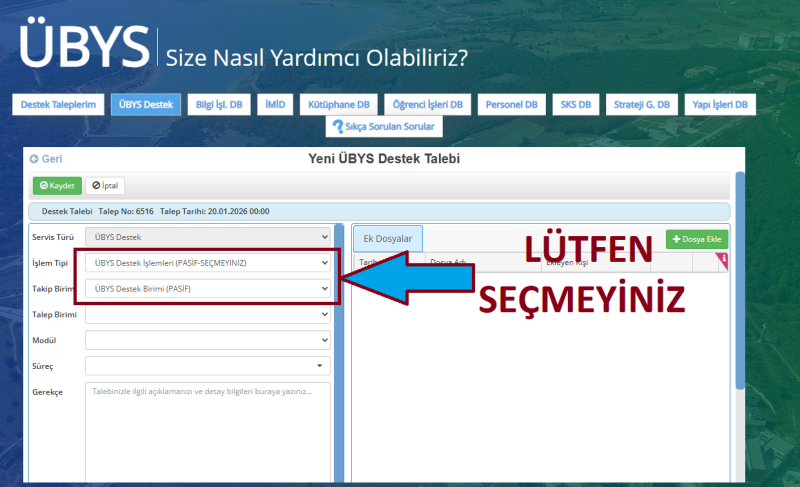Switch to Destek Taleplerim tab
This screenshot has width=800, height=487.
tap(58, 104)
